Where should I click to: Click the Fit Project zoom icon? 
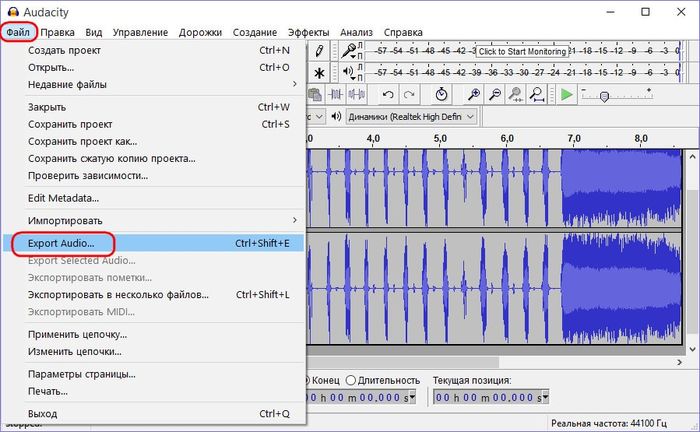537,95
